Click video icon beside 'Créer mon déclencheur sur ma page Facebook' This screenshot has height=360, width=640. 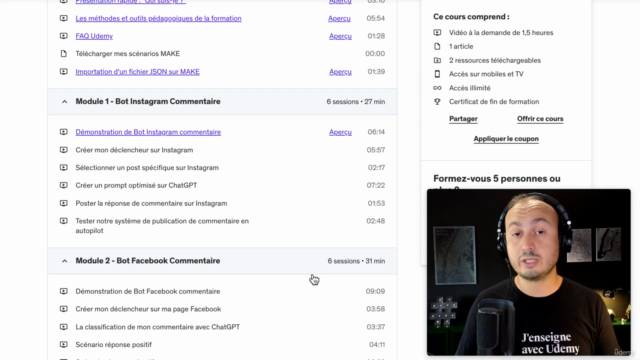point(64,309)
